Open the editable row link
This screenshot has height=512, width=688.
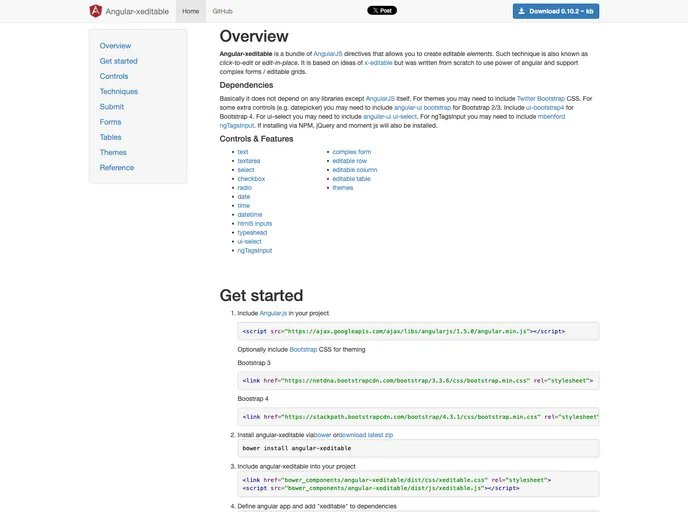click(349, 161)
